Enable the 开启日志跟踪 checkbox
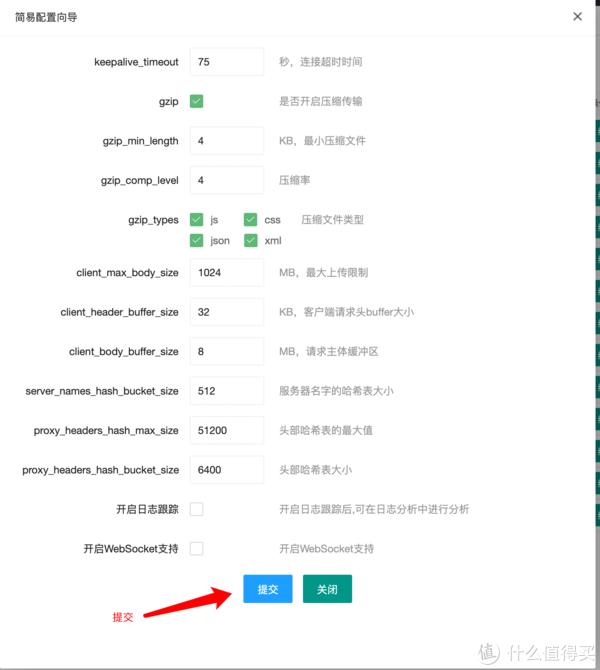 point(197,509)
